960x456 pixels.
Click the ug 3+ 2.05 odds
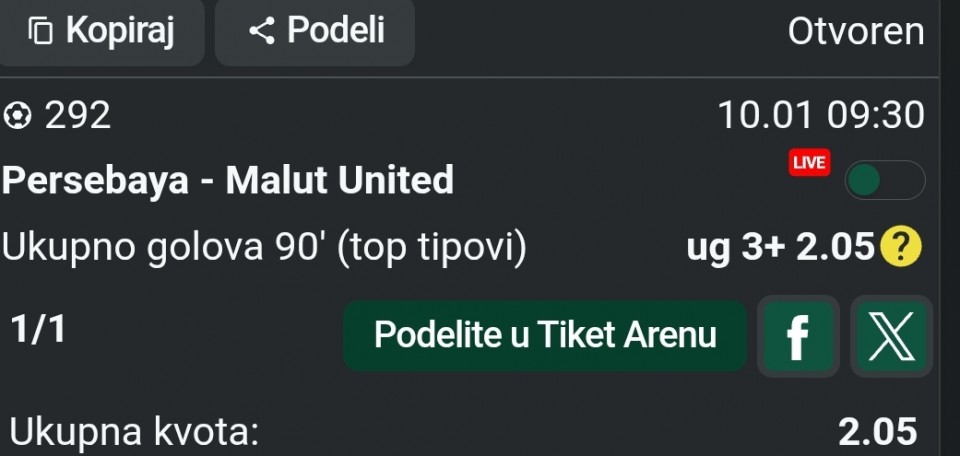click(780, 247)
